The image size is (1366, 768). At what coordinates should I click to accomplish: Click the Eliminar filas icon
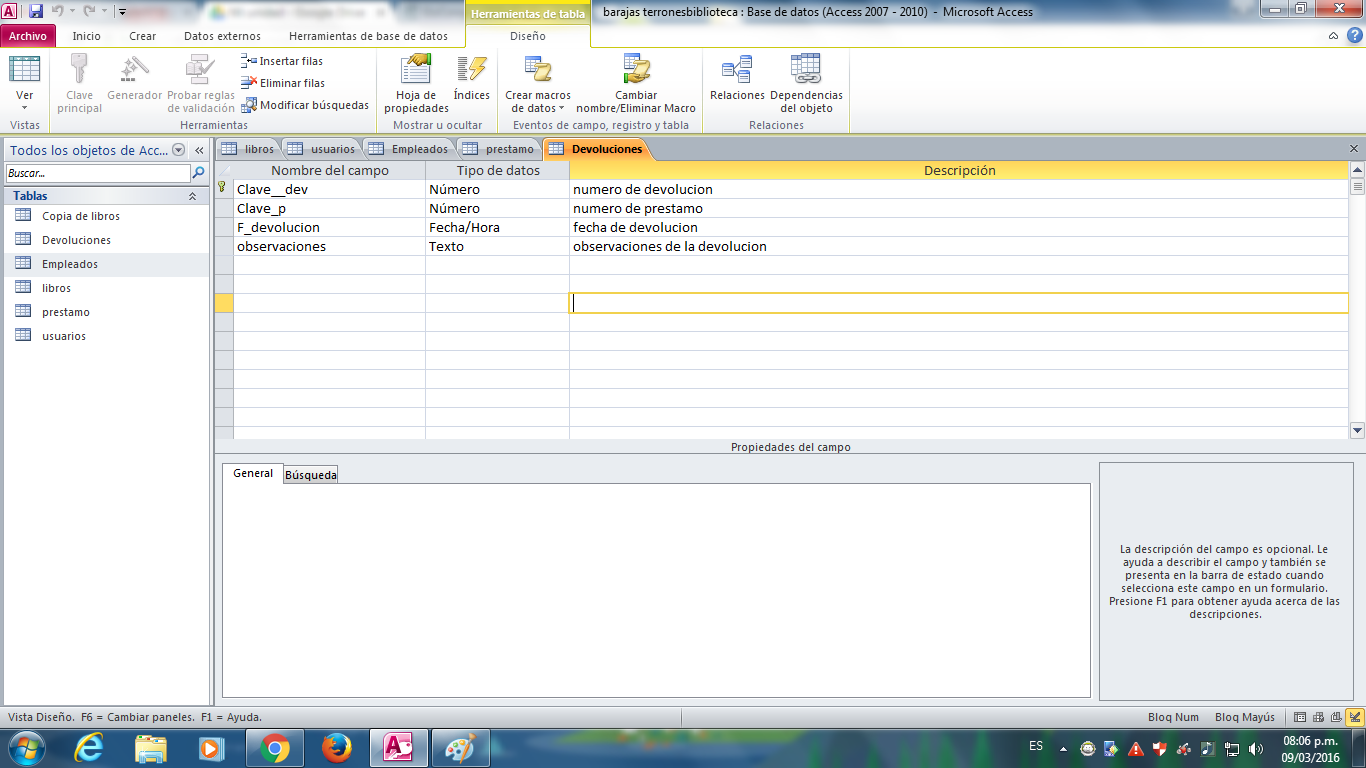point(249,83)
